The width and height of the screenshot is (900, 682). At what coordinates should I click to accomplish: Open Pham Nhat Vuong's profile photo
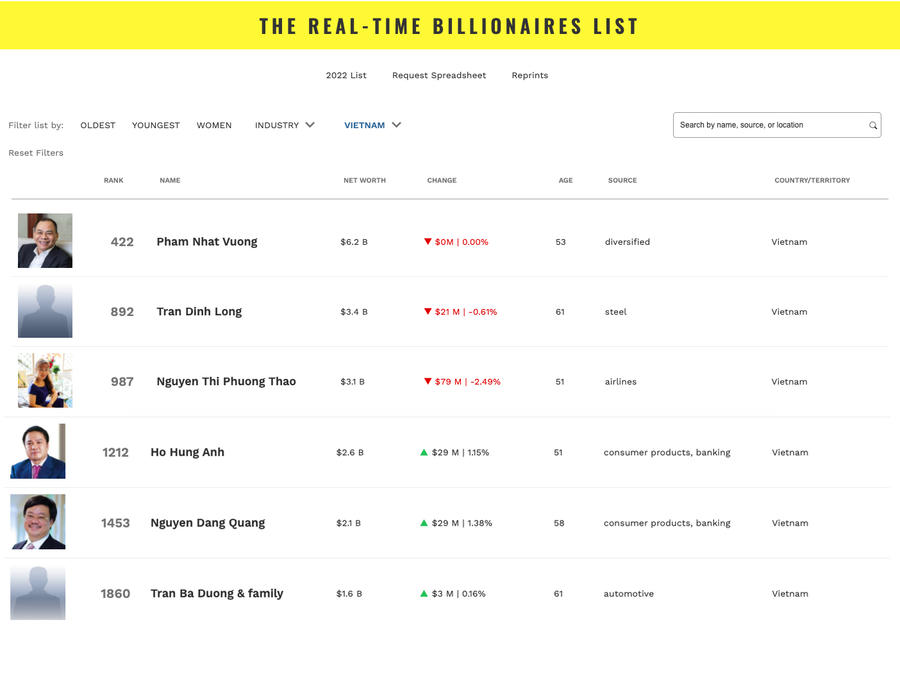[45, 241]
